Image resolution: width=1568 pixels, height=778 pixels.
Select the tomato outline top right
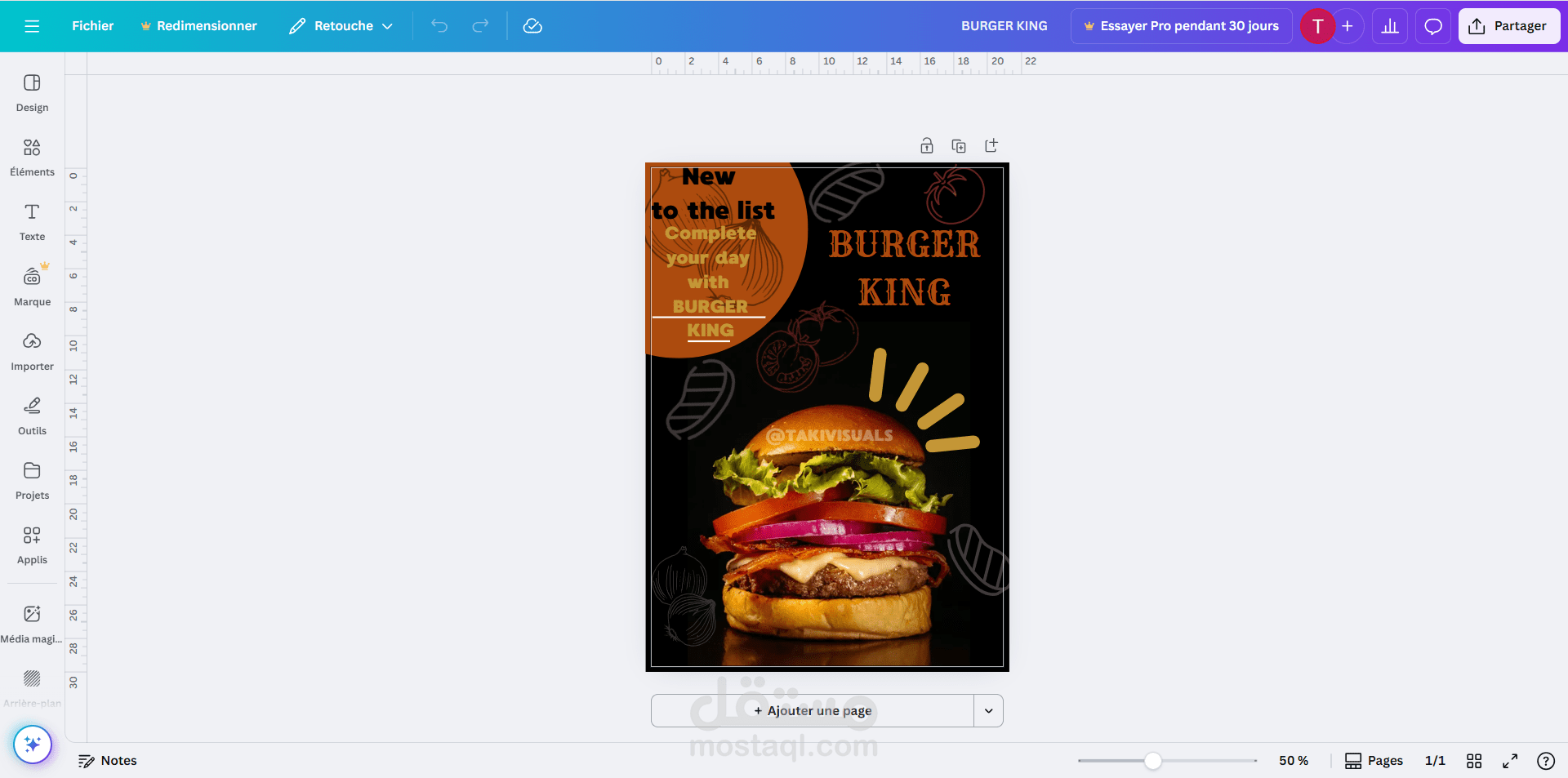(954, 194)
